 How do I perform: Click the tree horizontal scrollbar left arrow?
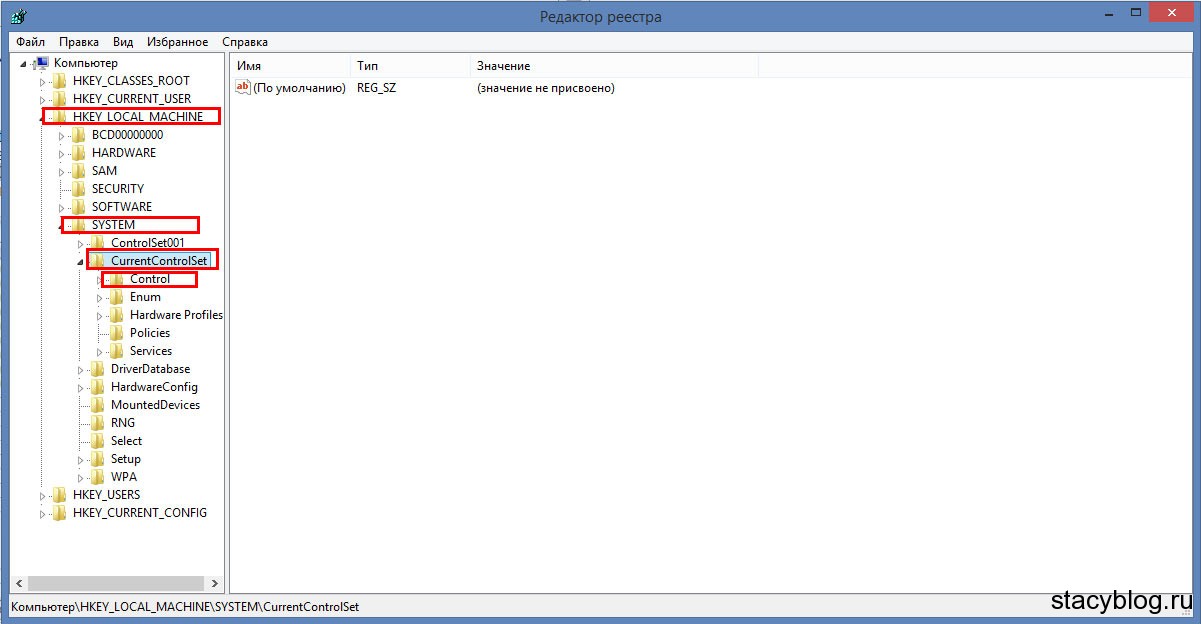(18, 583)
